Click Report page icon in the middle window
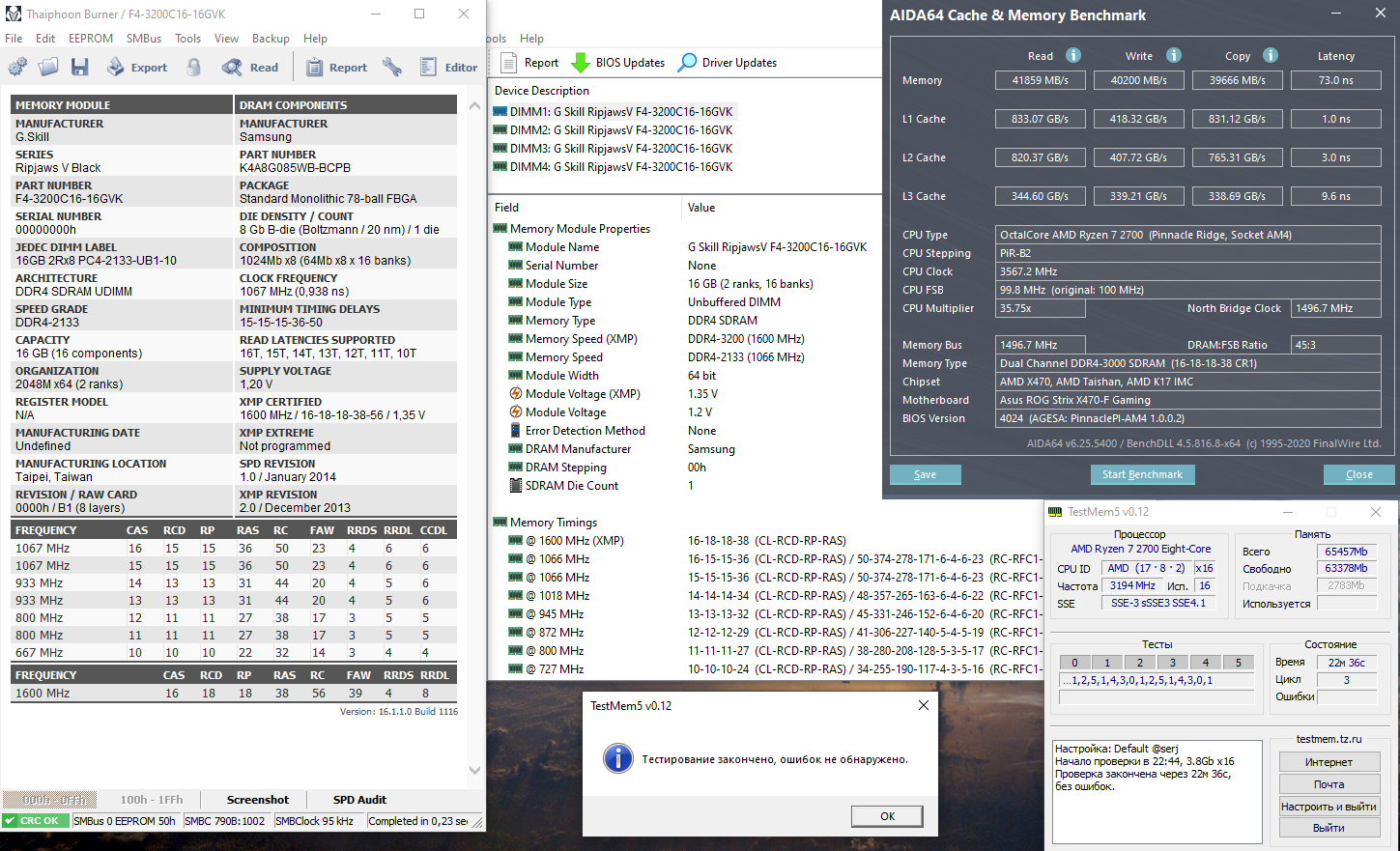The image size is (1400, 851). click(509, 63)
